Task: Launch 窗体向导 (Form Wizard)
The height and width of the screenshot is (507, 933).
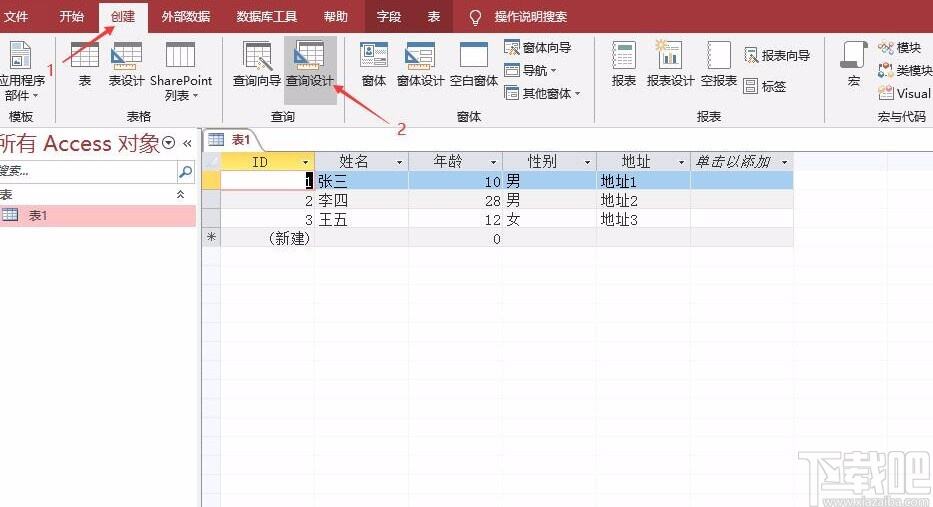Action: coord(538,47)
